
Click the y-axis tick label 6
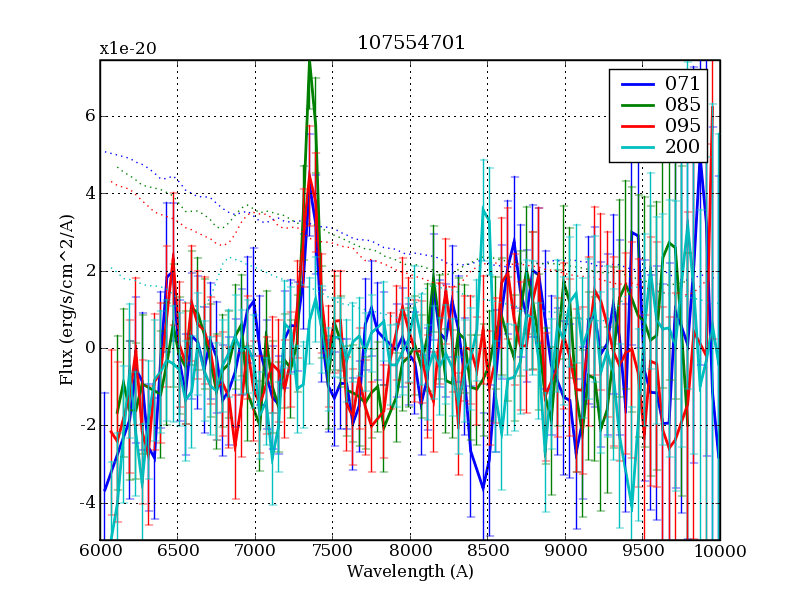(89, 116)
